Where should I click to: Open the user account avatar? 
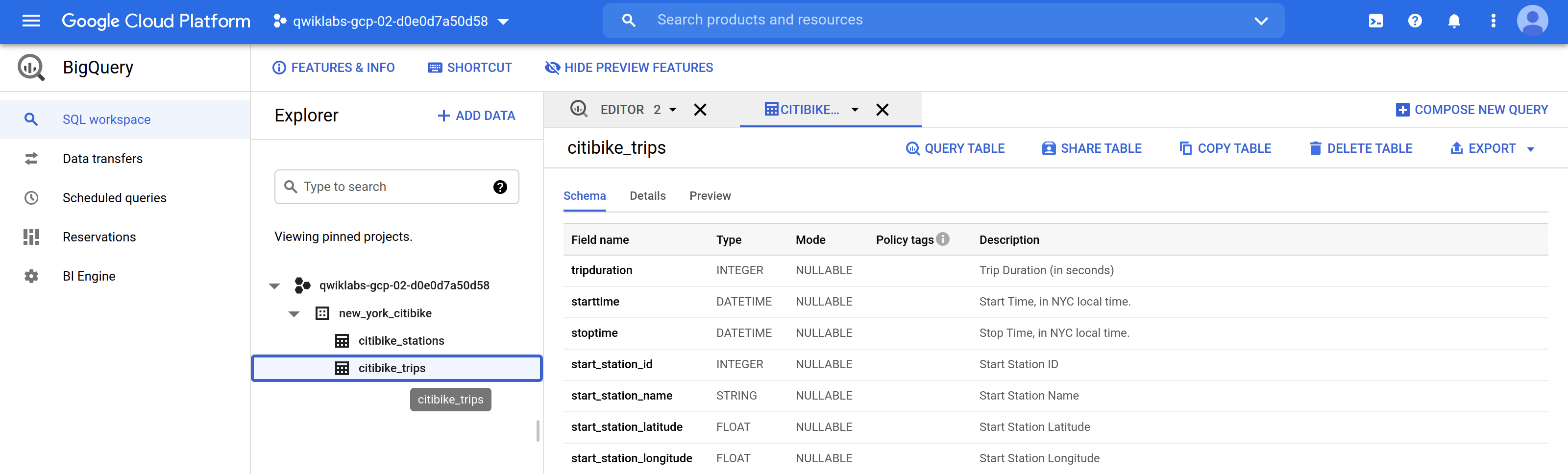(x=1532, y=21)
